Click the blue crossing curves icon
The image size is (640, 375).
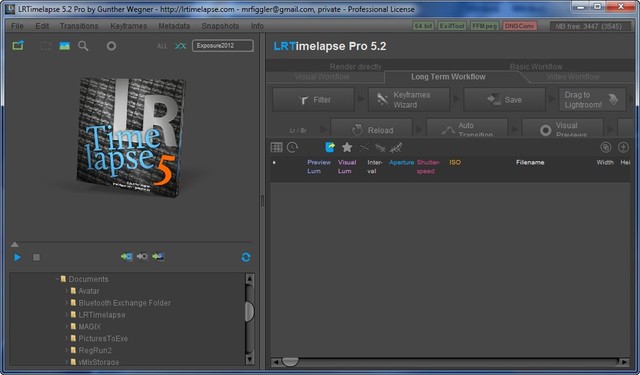(180, 46)
